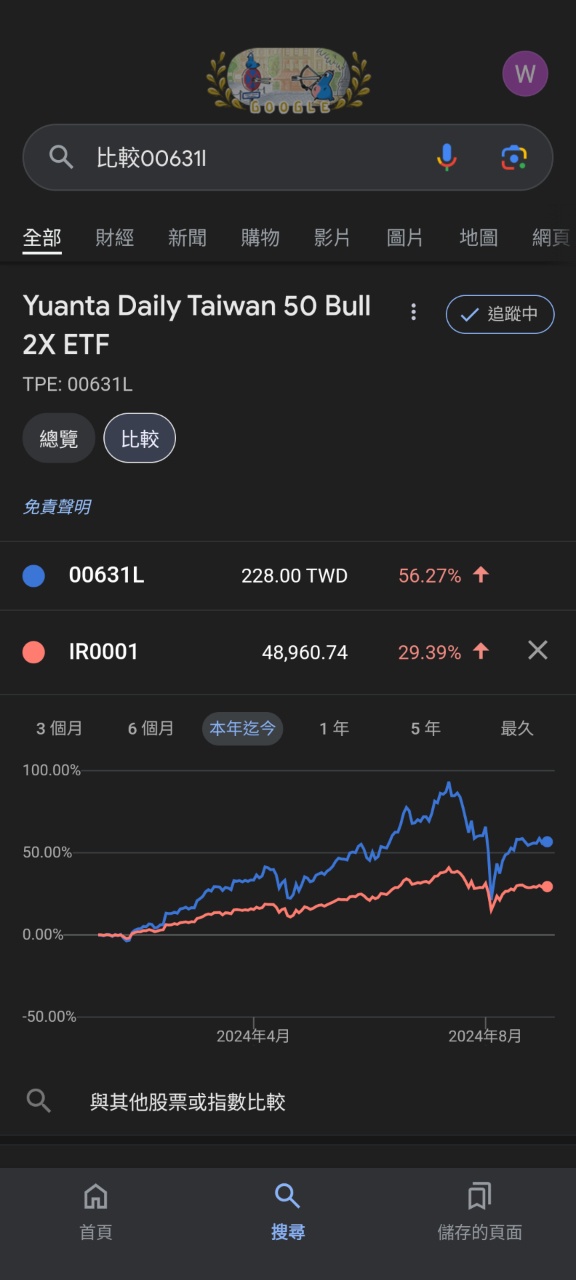Choose the 5 年 time range
576x1280 pixels.
click(x=425, y=728)
